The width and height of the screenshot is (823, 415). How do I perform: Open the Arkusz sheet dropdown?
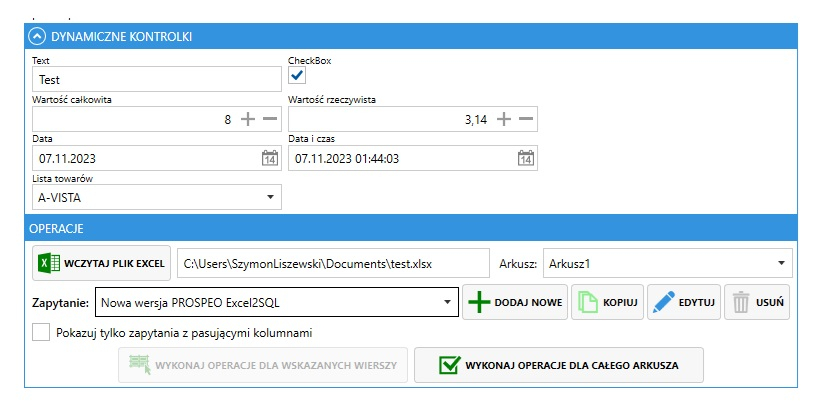tap(779, 263)
